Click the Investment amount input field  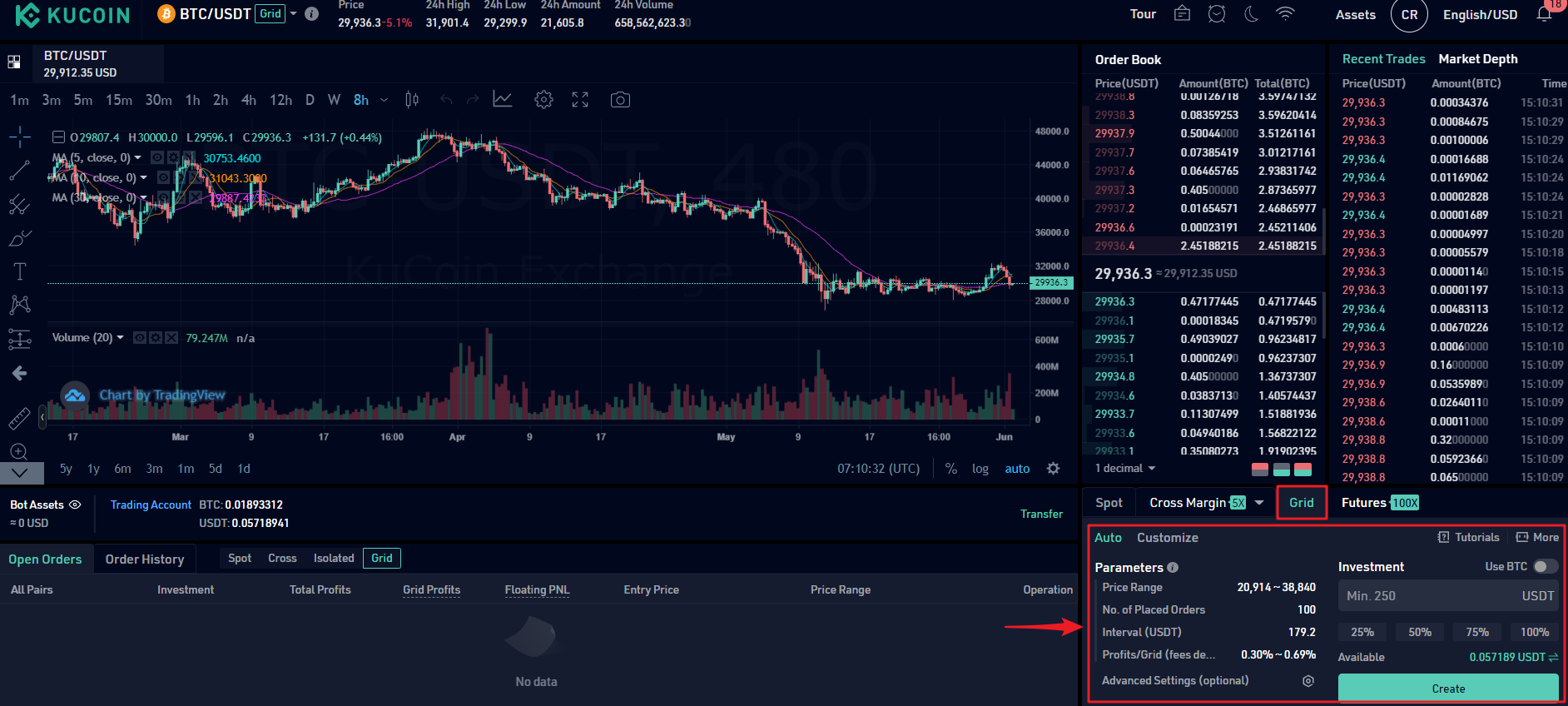click(x=1448, y=596)
